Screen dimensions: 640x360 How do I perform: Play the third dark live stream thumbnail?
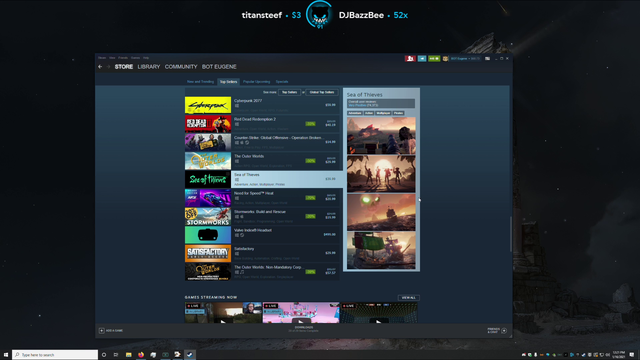[x=379, y=313]
